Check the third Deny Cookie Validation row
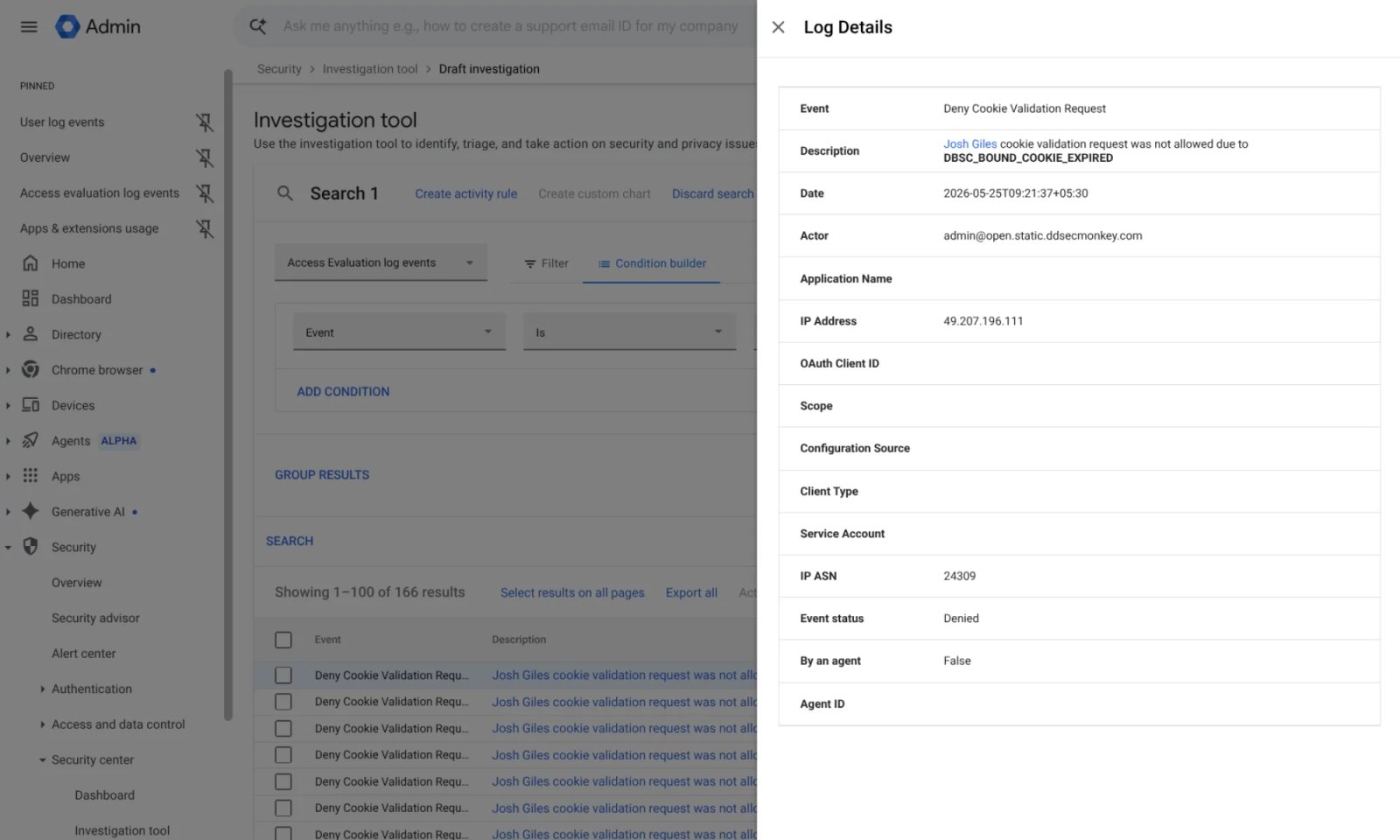 pyautogui.click(x=283, y=728)
